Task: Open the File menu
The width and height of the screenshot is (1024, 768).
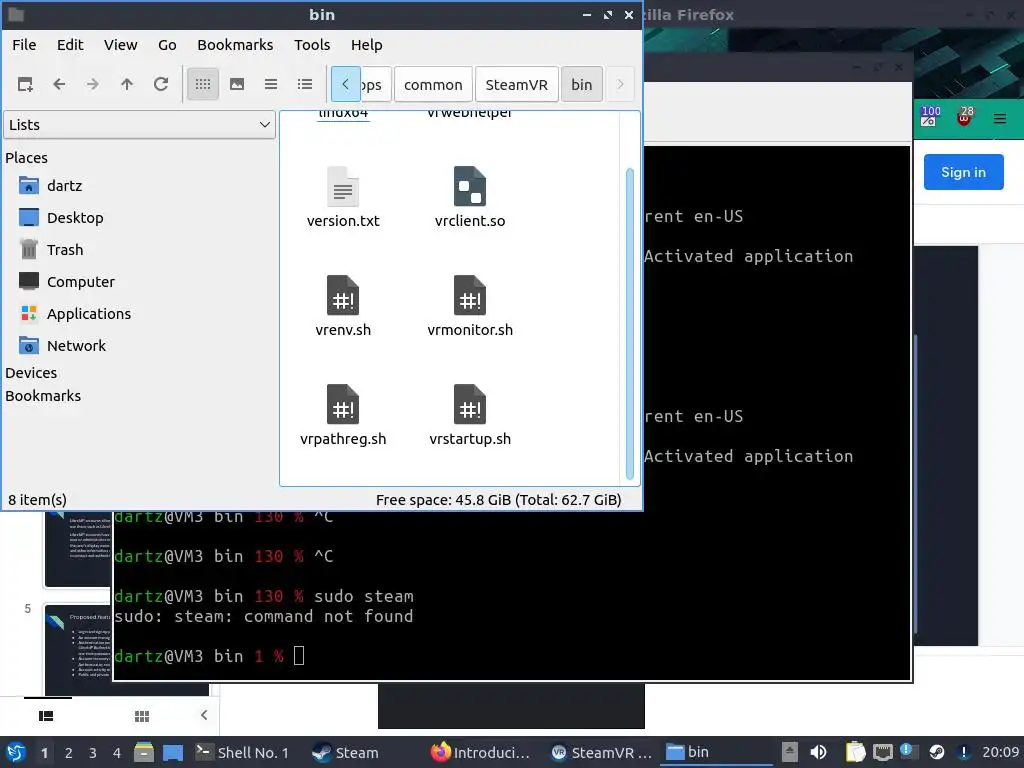Action: coord(24,45)
